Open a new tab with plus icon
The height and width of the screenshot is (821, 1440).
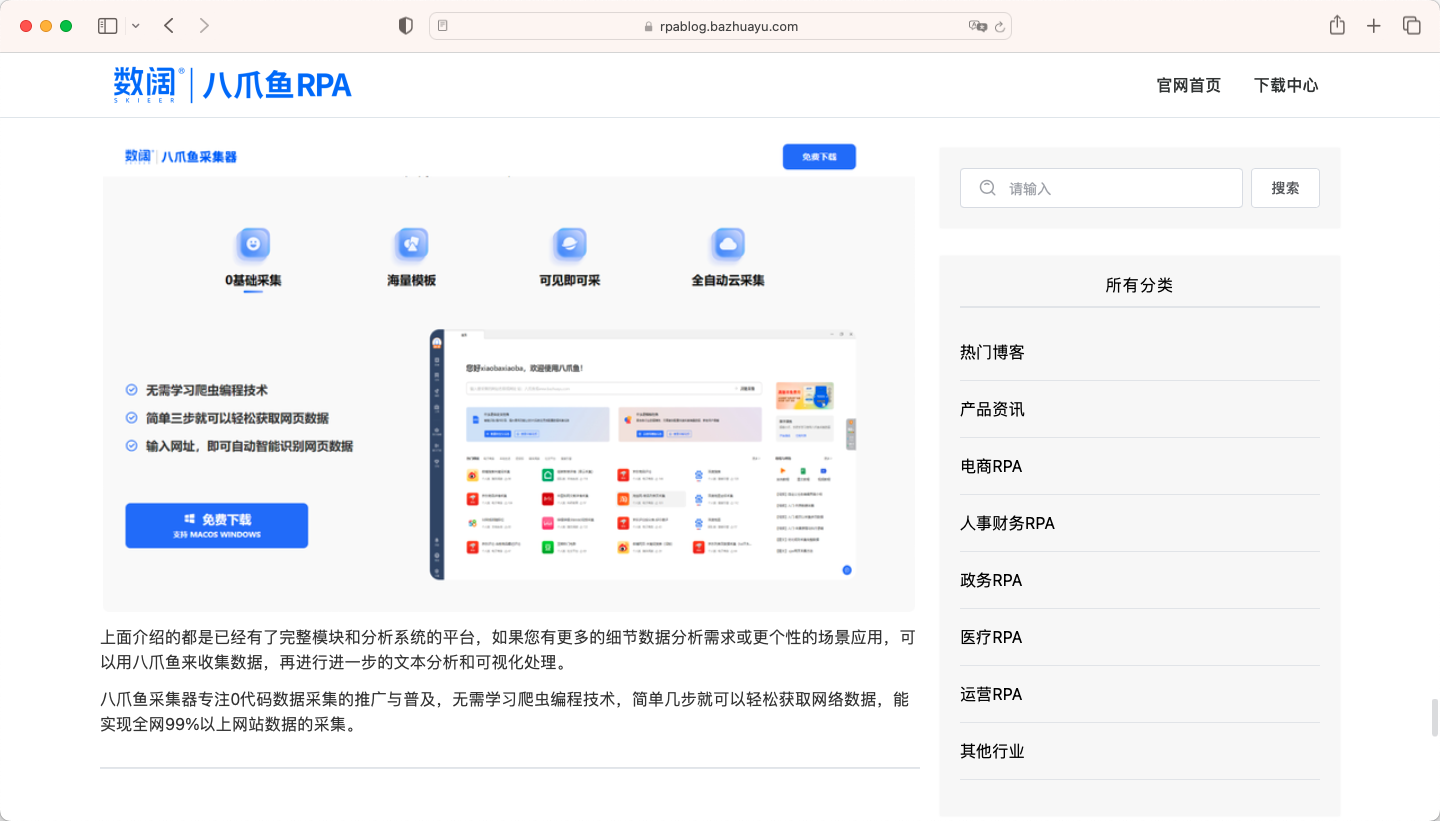click(1374, 26)
